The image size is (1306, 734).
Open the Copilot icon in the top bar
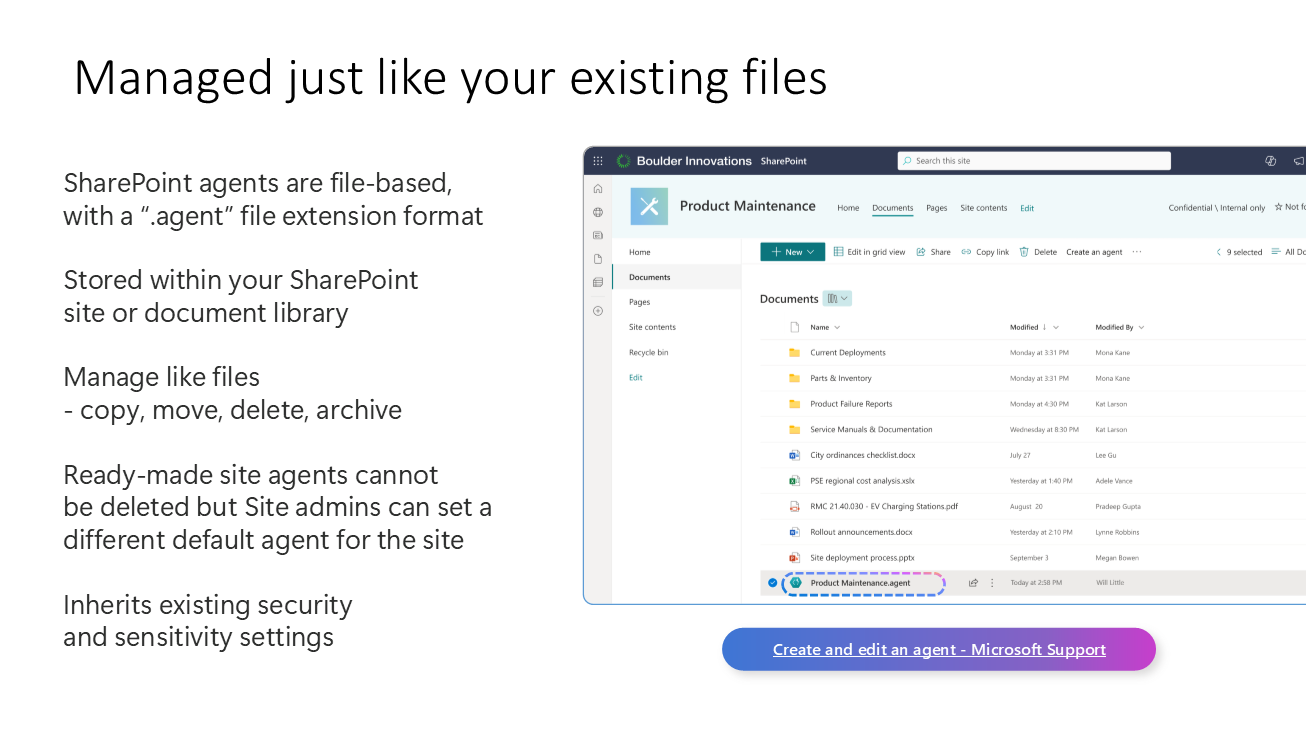point(1271,161)
